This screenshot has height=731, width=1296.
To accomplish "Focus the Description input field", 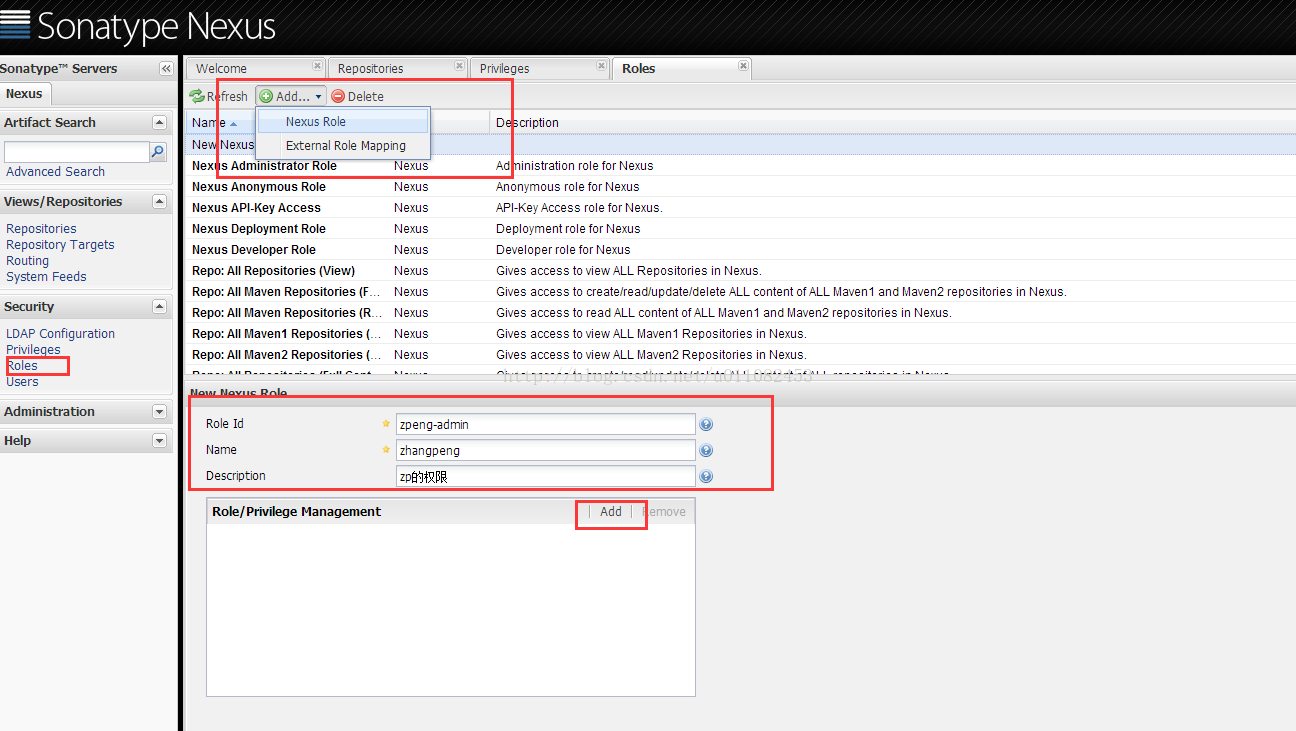I will point(545,477).
